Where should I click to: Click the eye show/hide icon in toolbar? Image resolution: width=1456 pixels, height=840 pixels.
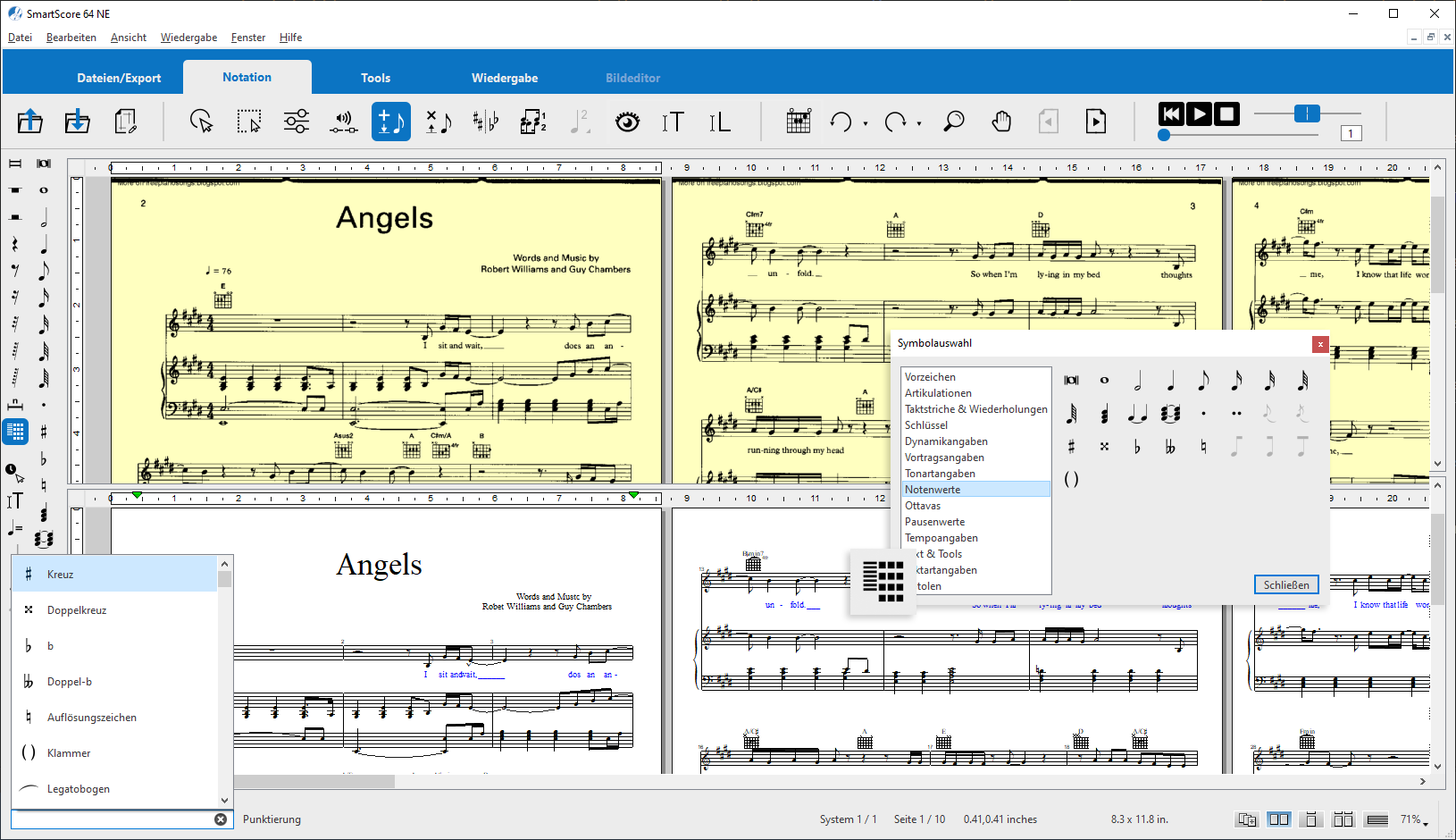pyautogui.click(x=627, y=121)
